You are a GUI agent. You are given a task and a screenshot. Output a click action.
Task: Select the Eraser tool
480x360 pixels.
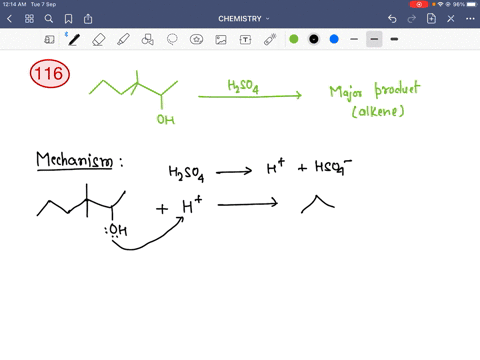[99, 40]
